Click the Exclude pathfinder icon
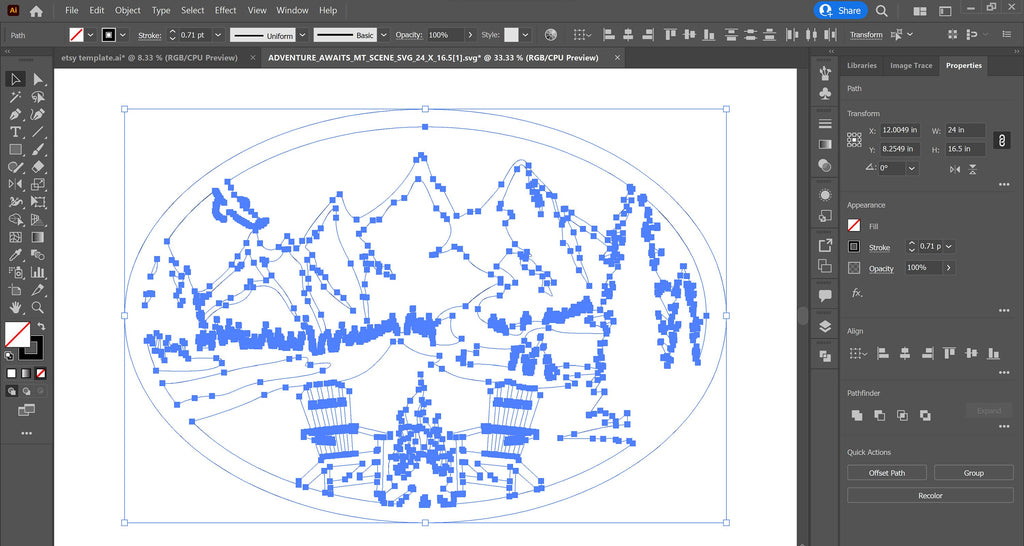1024x546 pixels. (925, 415)
